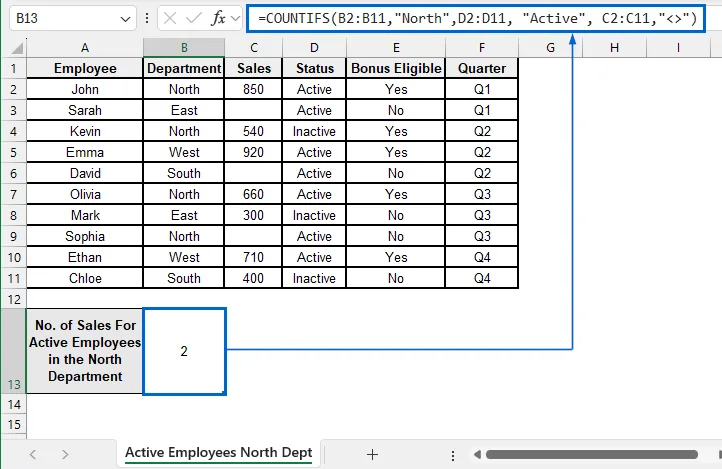Click into the COUNTIFS formula bar
This screenshot has height=469, width=722.
pyautogui.click(x=476, y=18)
